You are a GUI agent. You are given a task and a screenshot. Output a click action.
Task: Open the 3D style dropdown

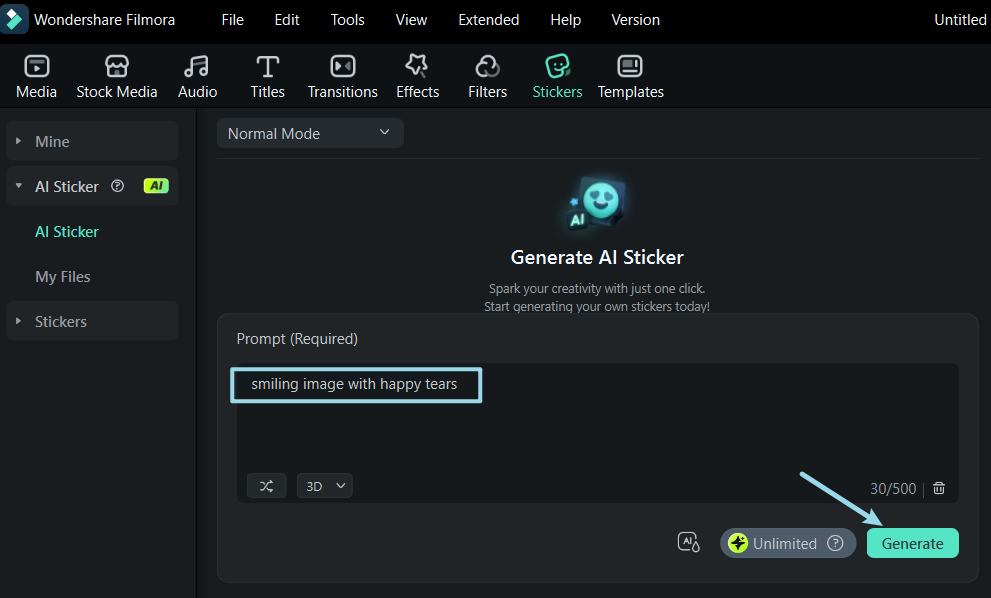tap(325, 485)
